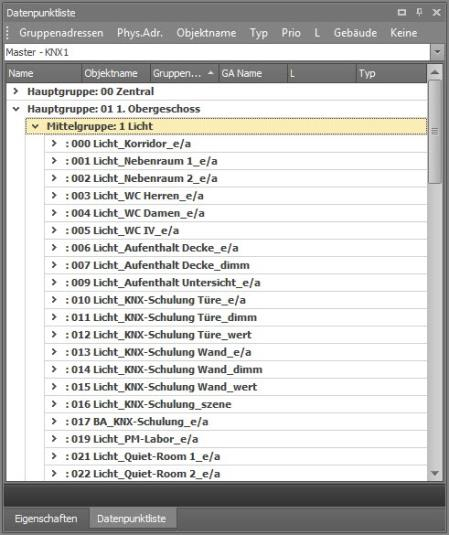Expand 005 Licht_WC IV_e/a

tap(54, 230)
